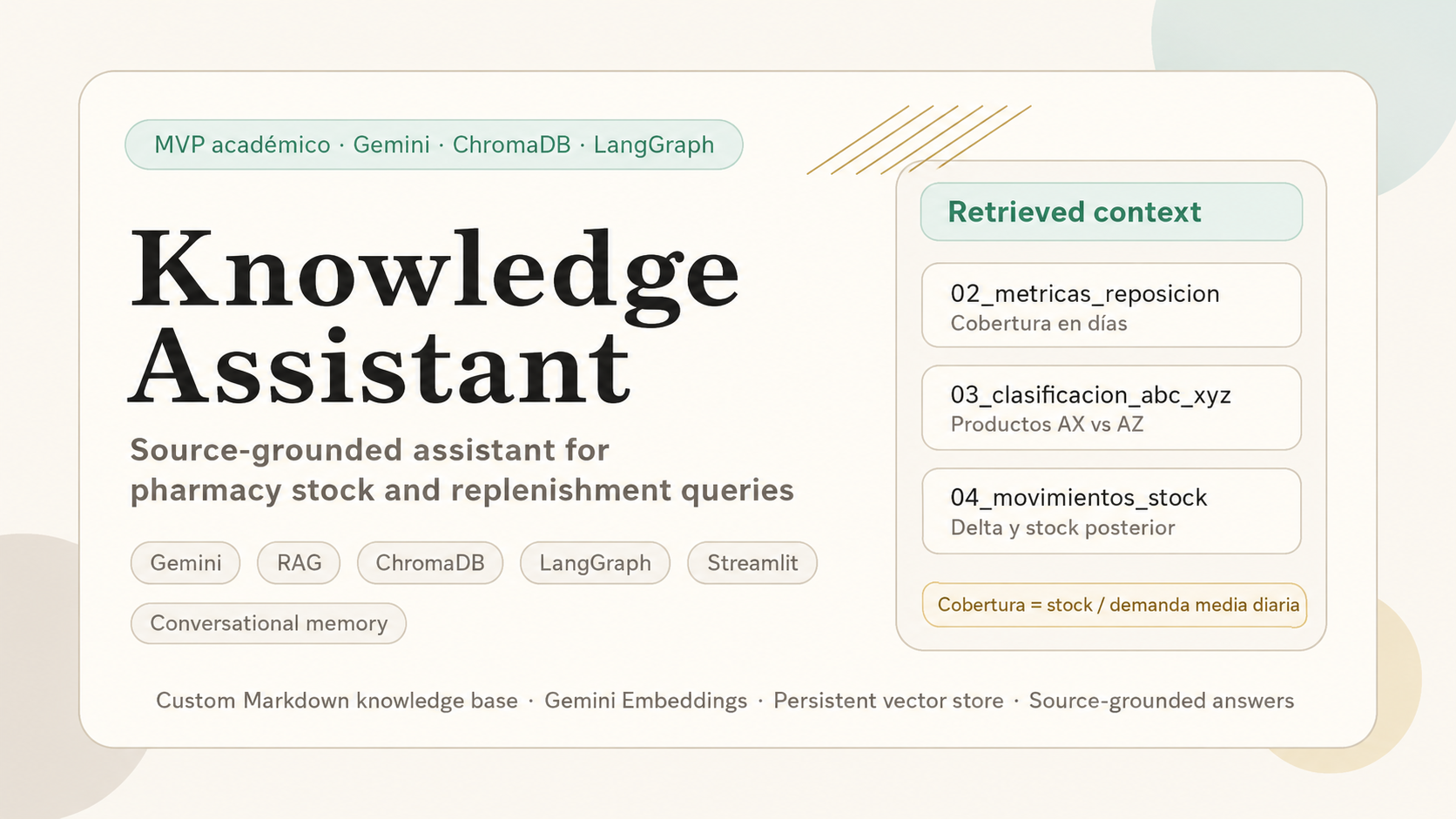The width and height of the screenshot is (1456, 819).
Task: Click 'Gemini Embeddings' footer text
Action: (645, 701)
